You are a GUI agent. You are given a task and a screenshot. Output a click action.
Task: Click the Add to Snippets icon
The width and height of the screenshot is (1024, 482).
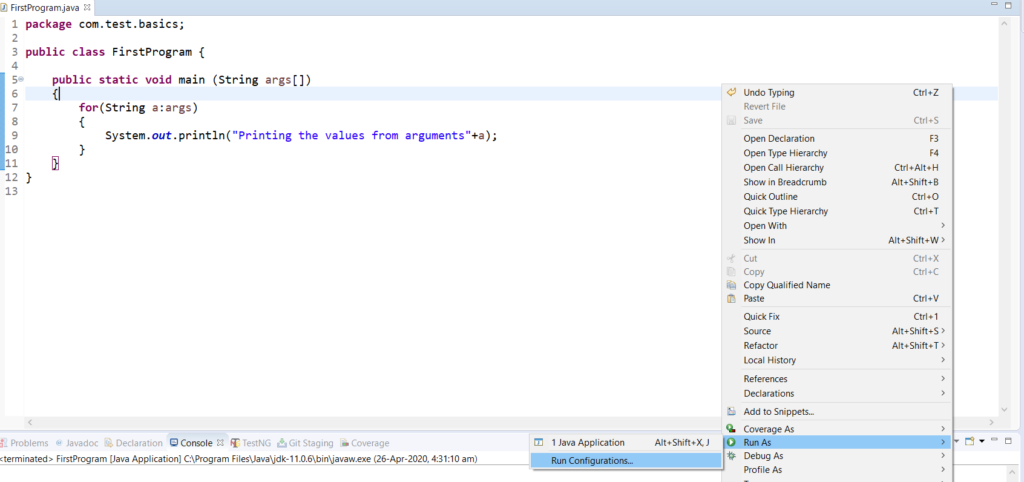[732, 411]
